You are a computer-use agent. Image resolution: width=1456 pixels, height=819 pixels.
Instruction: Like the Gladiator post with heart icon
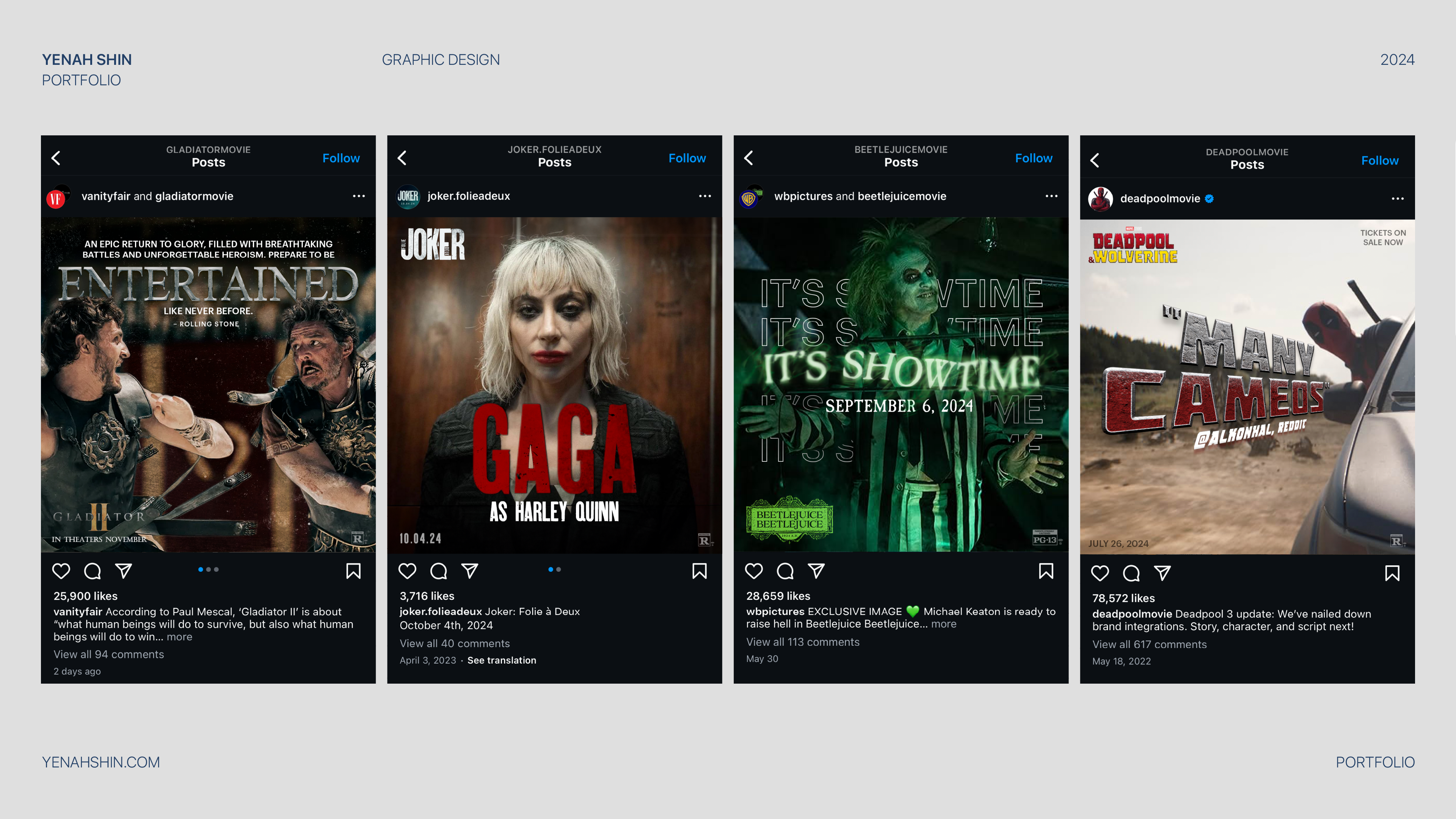pos(61,571)
